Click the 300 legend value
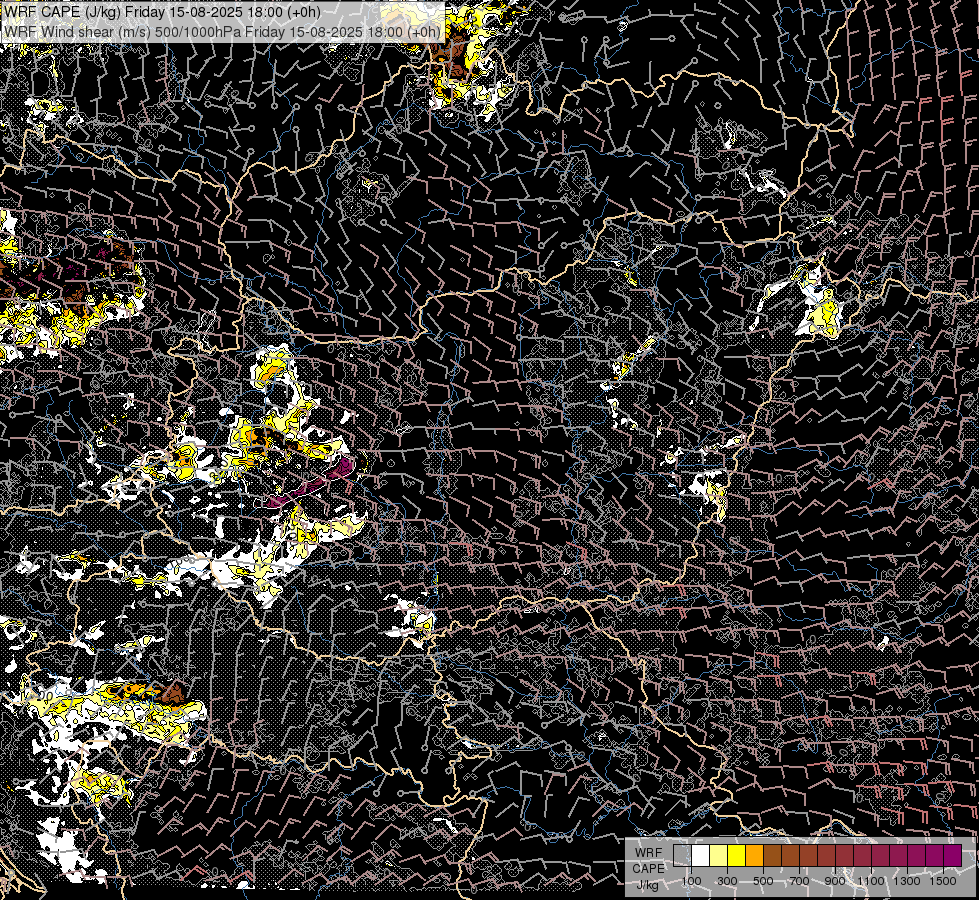979x900 pixels. pyautogui.click(x=727, y=881)
